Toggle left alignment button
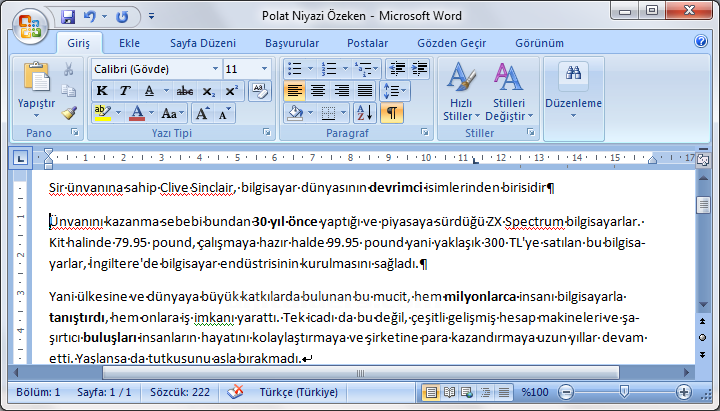This screenshot has width=720, height=411. [x=294, y=91]
